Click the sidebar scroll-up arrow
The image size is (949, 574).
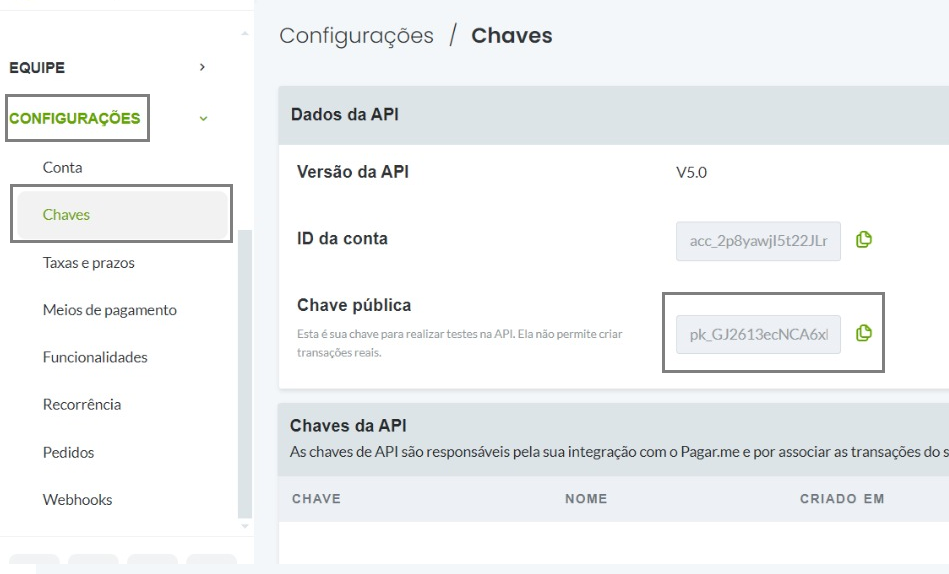click(245, 33)
